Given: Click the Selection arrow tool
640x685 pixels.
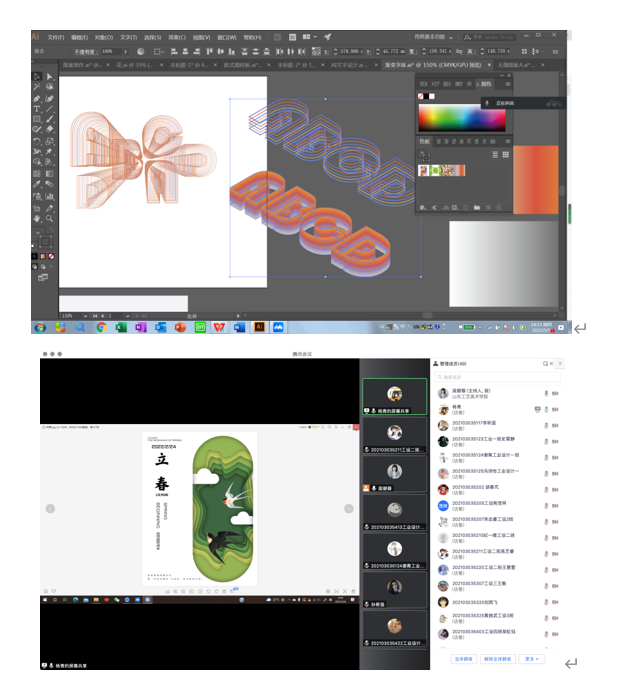Looking at the screenshot, I should pos(37,77).
